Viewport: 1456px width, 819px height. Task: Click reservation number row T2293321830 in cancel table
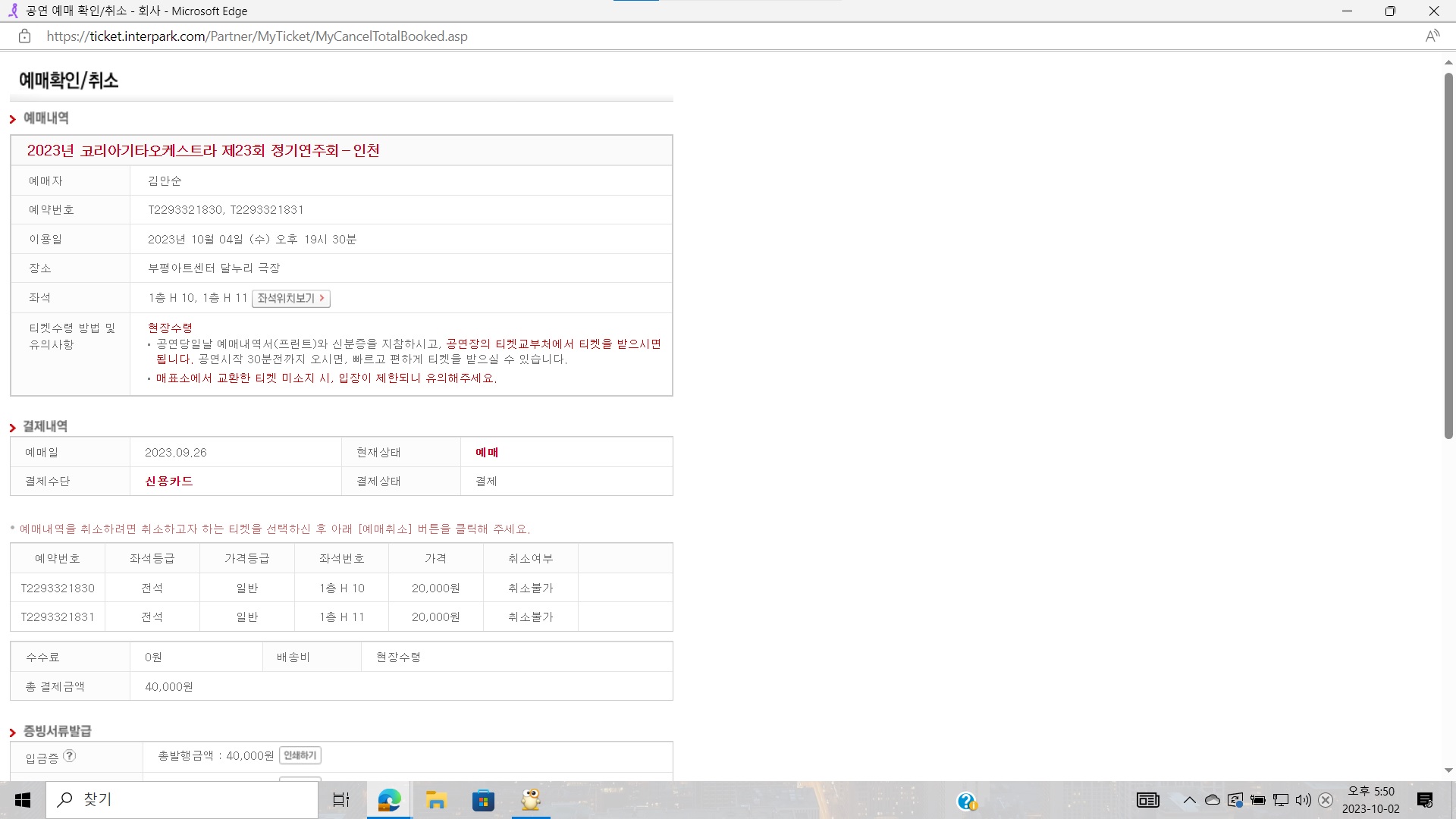pos(58,588)
